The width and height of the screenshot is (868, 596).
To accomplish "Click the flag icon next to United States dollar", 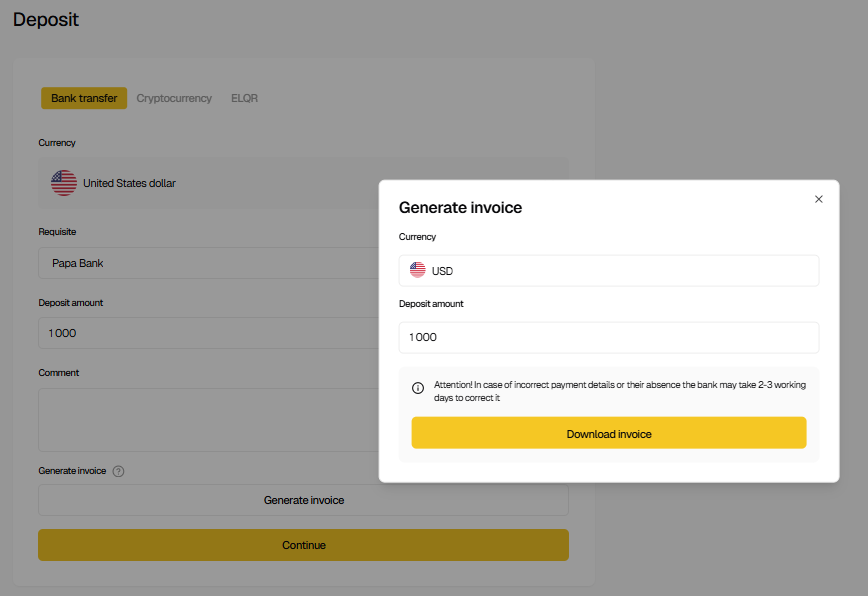I will [x=64, y=183].
